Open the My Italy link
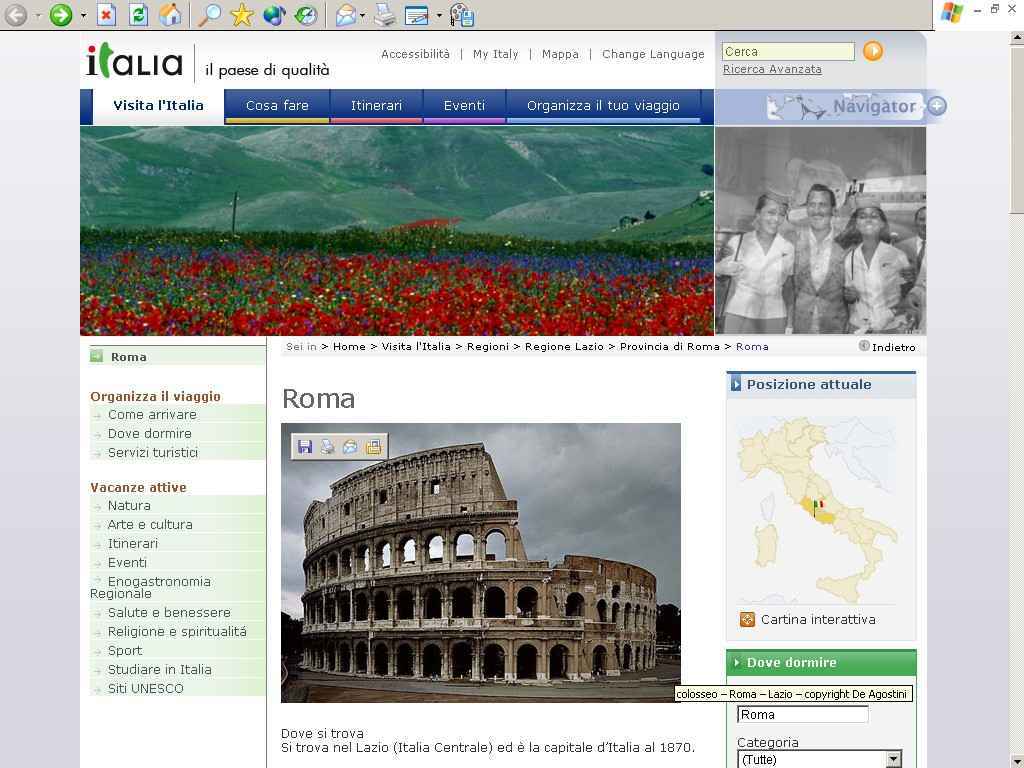The image size is (1024, 768). coord(495,54)
